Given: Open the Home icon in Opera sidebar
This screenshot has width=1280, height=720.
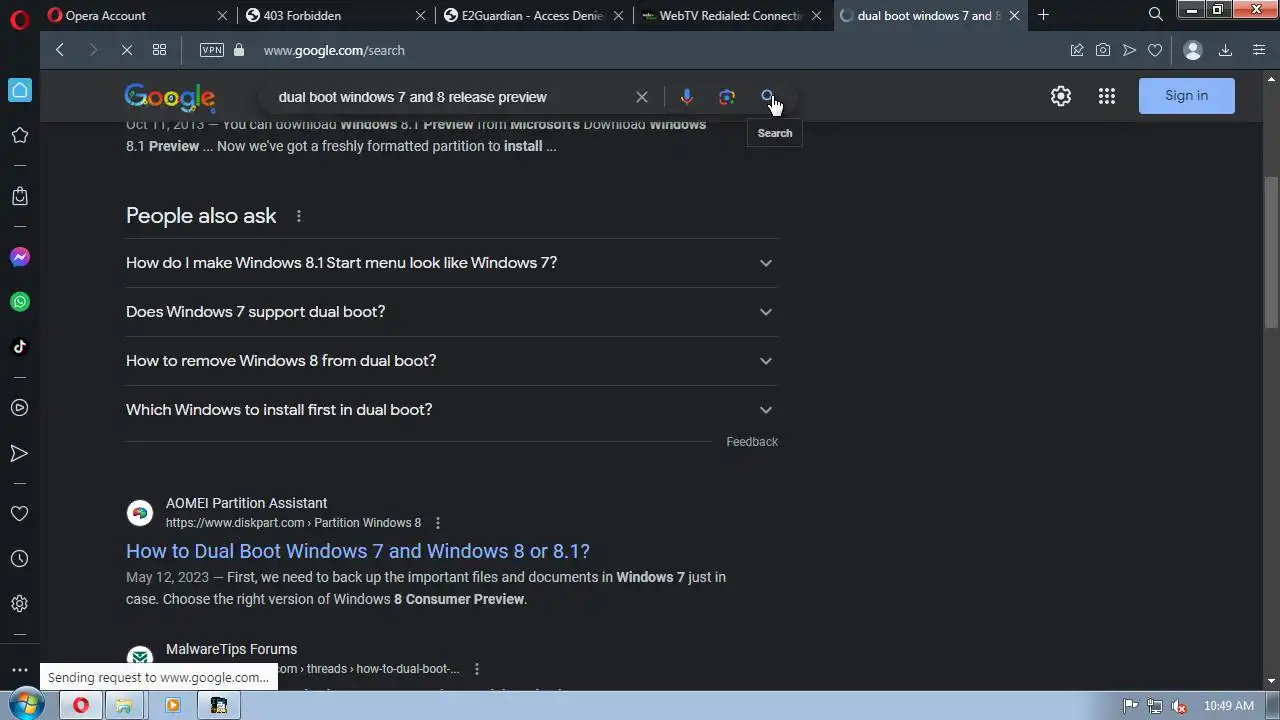Looking at the screenshot, I should coord(20,90).
